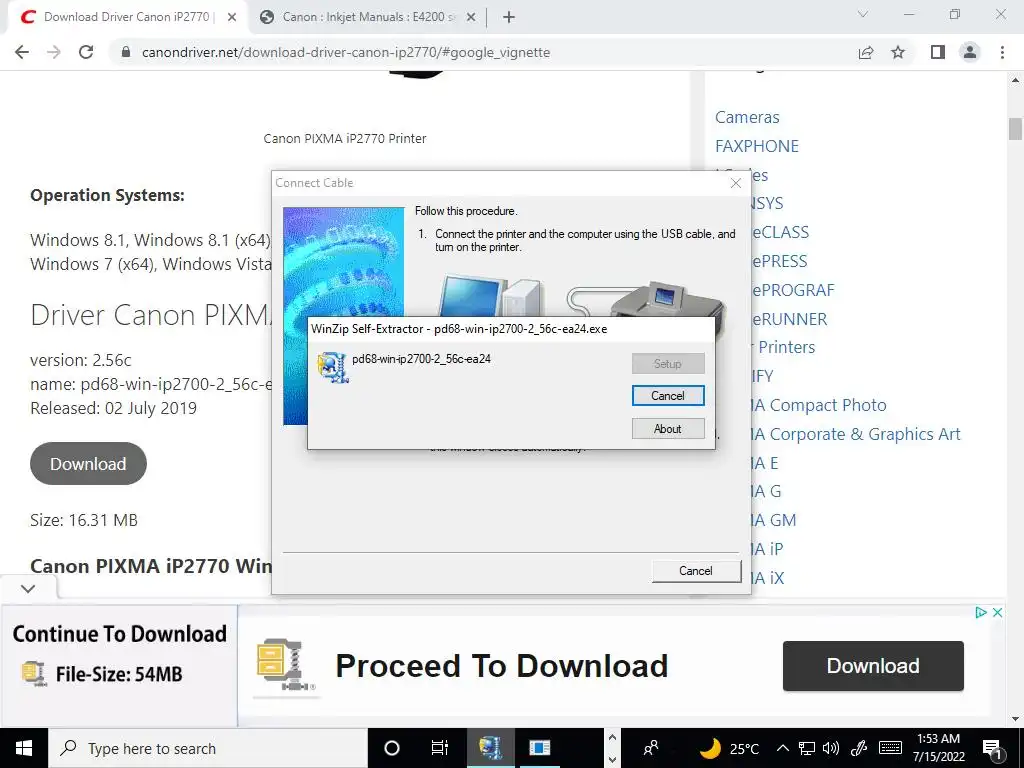This screenshot has height=768, width=1024.
Task: Click About in WinZip Self-Extractor
Action: point(668,429)
